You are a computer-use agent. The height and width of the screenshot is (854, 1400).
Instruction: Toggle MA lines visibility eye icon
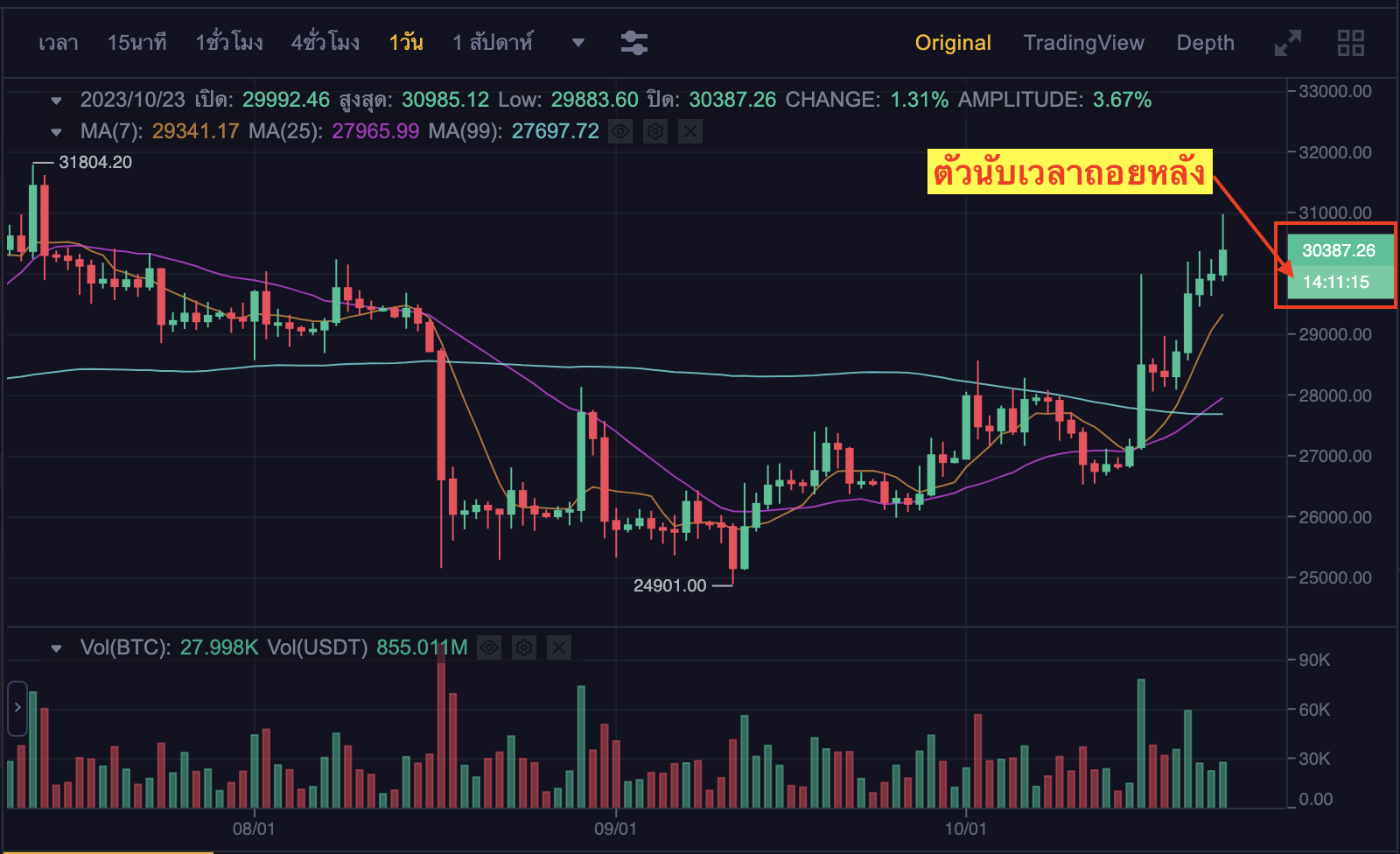coord(620,132)
